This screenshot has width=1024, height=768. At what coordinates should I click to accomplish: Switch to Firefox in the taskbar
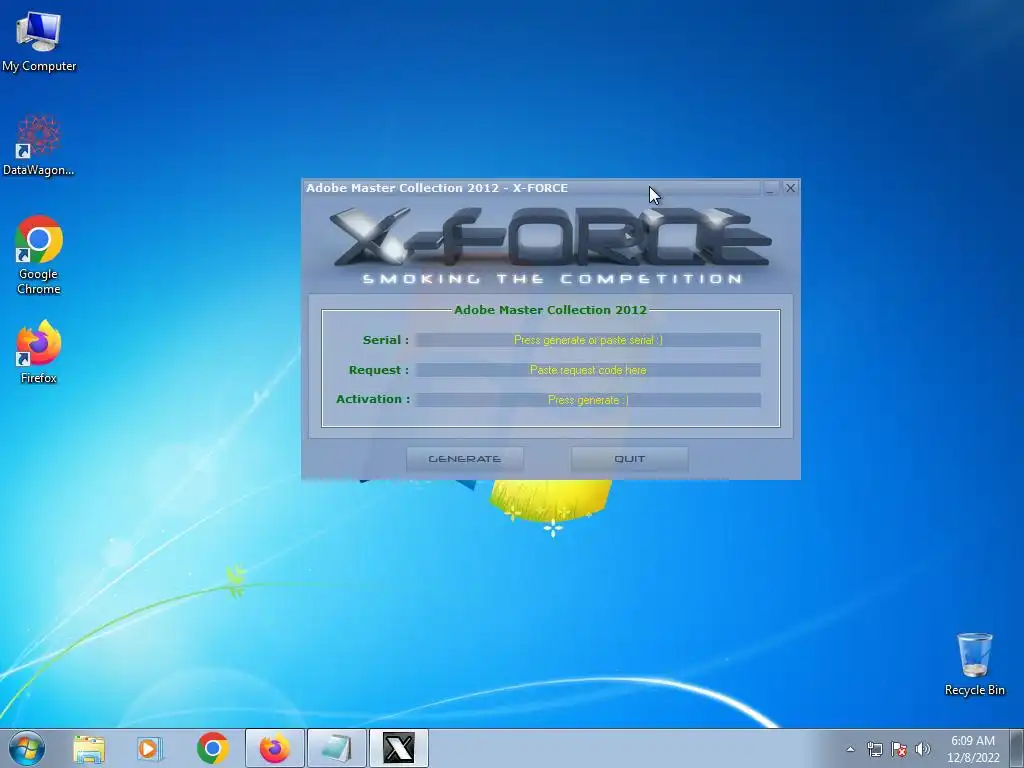click(x=275, y=748)
